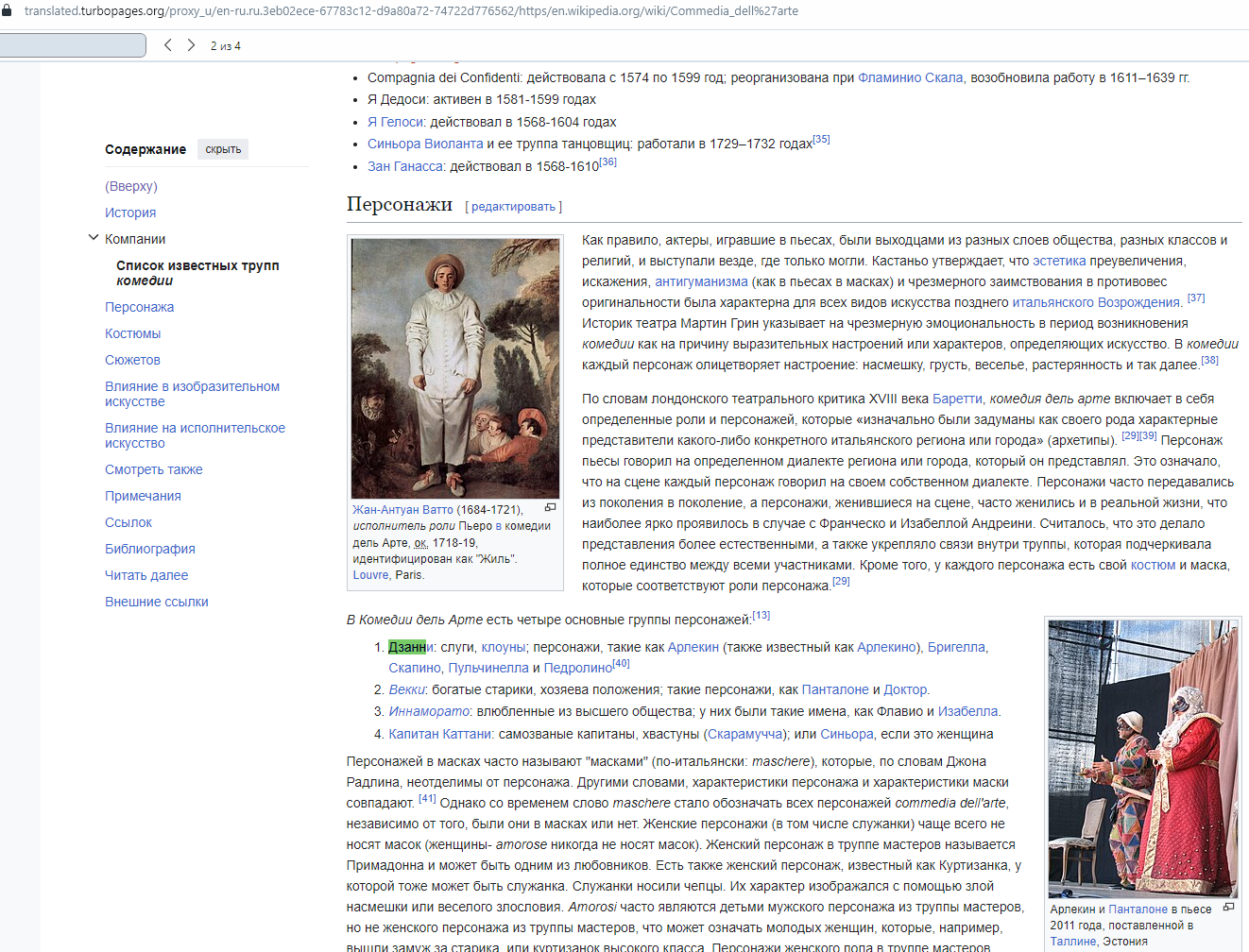Follow the Панталоне link in list item 2
This screenshot has height=952, width=1249.
click(x=835, y=689)
